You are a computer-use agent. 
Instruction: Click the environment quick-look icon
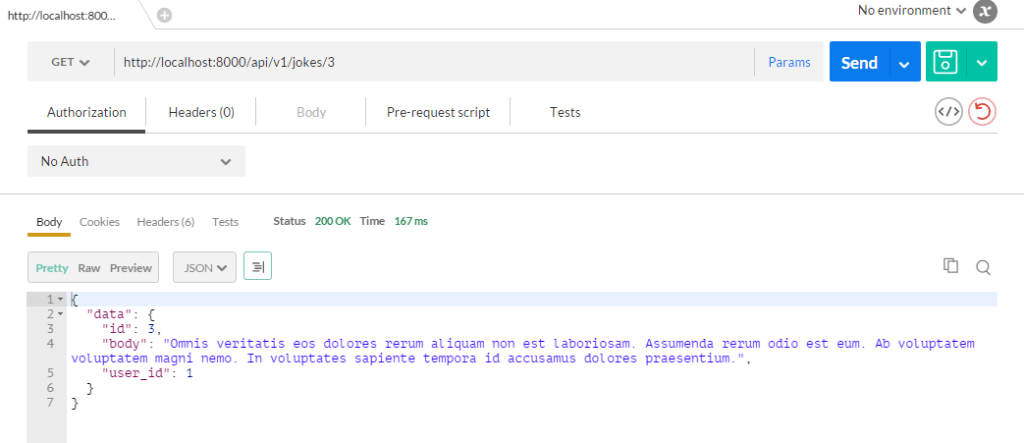pos(986,11)
